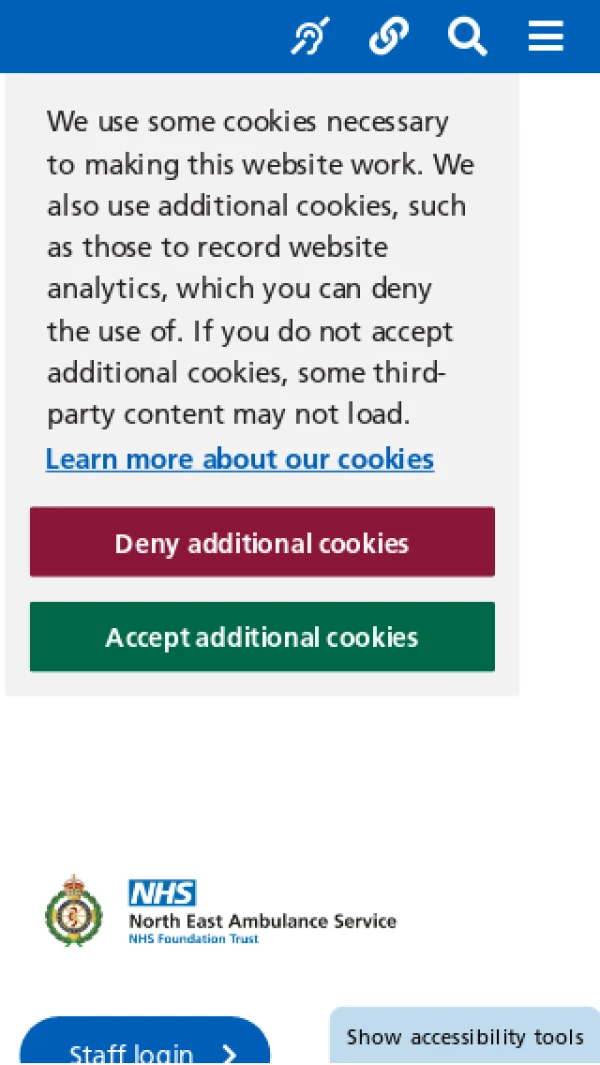Click the ambulance service crest emblem
Screen dimensions: 600x1065
pyautogui.click(x=74, y=910)
